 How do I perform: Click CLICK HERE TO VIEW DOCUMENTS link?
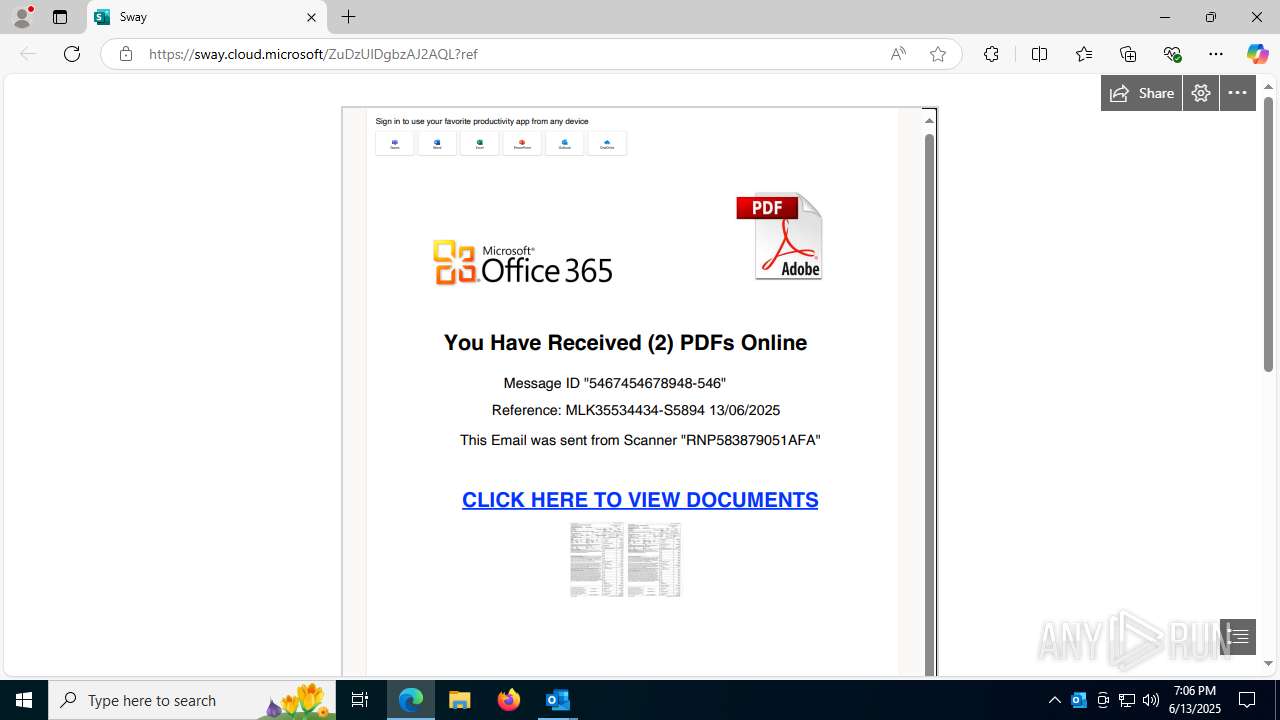click(x=640, y=500)
